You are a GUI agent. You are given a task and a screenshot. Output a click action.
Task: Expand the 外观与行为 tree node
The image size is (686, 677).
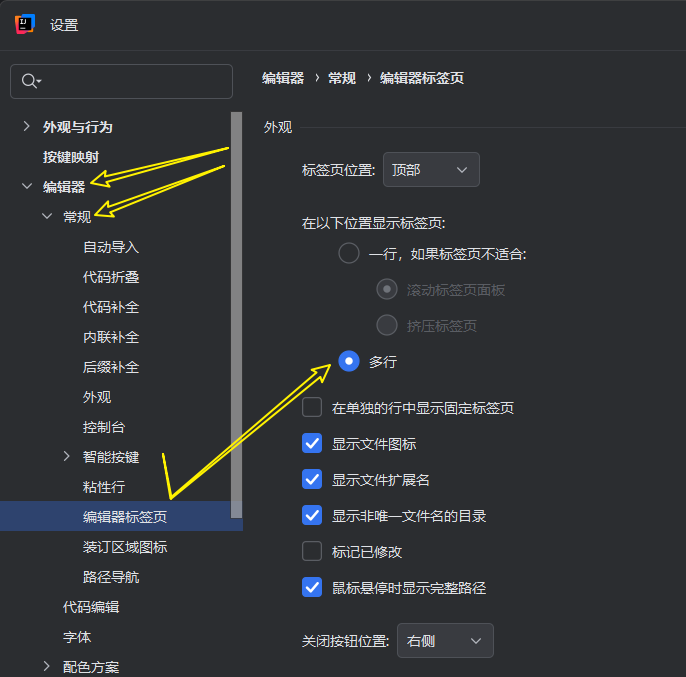[27, 127]
